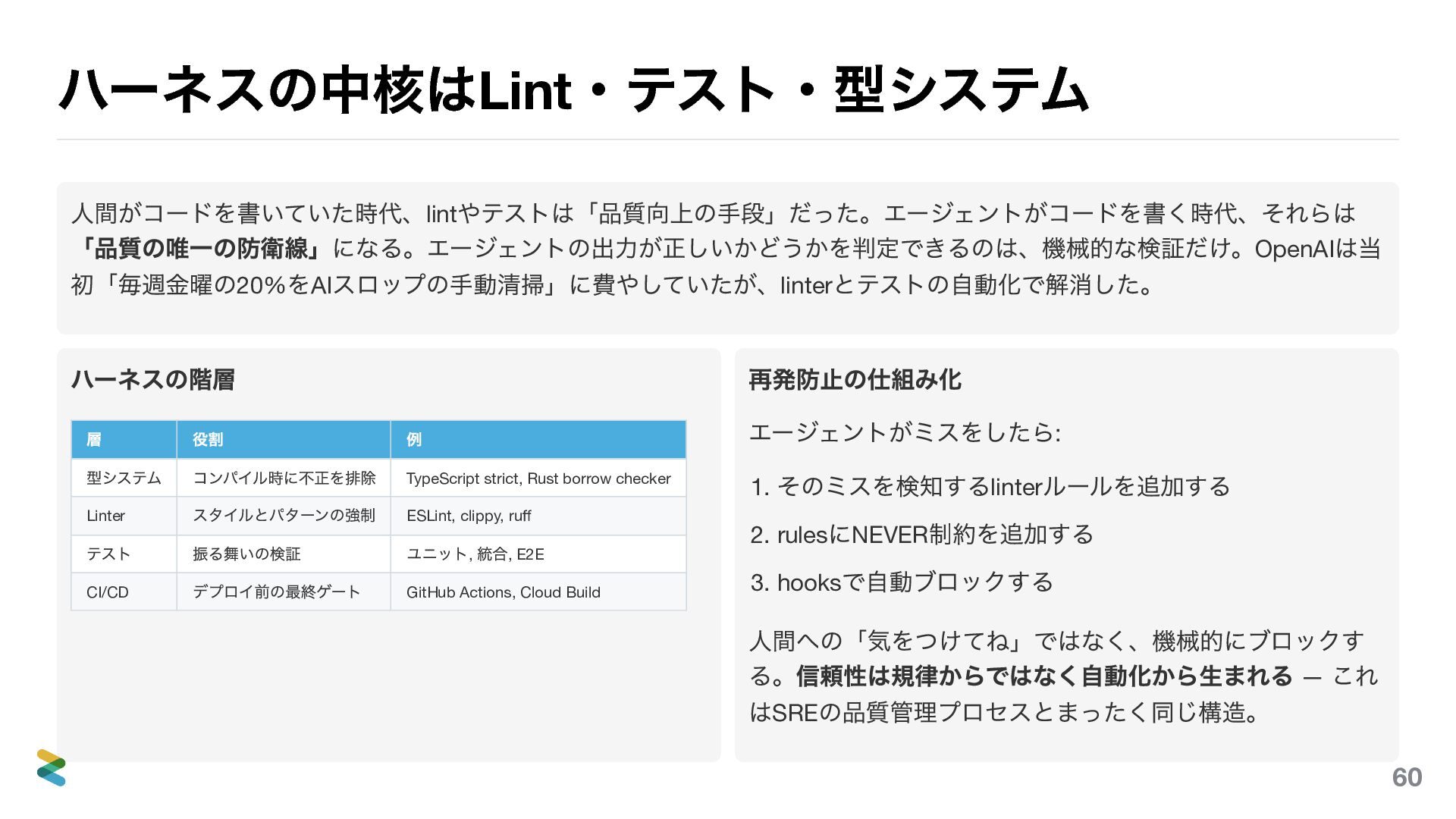Click list item about hooks自動ブロック
1456x819 pixels.
click(x=902, y=582)
